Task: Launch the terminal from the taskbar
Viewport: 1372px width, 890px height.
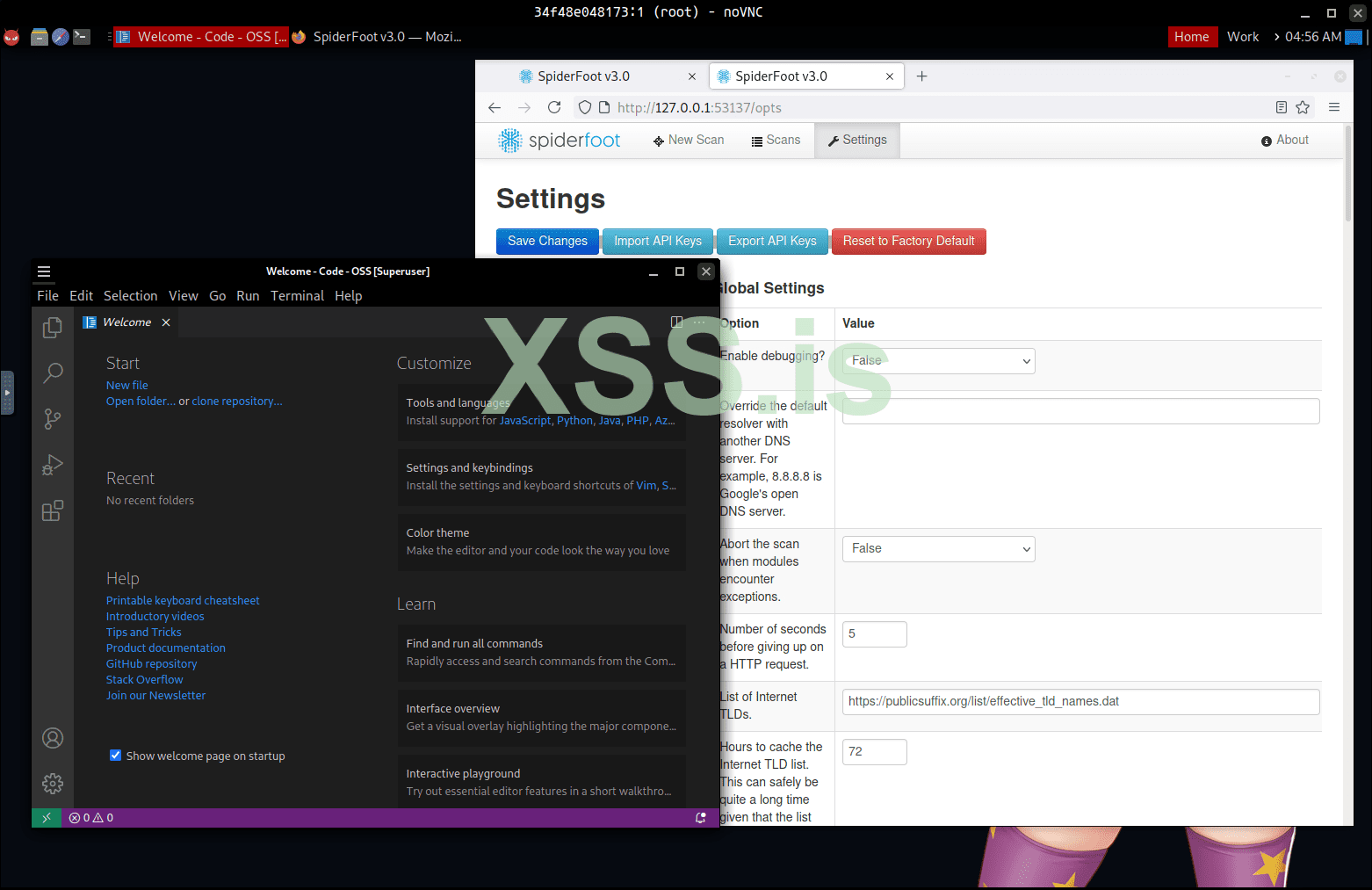Action: (83, 36)
